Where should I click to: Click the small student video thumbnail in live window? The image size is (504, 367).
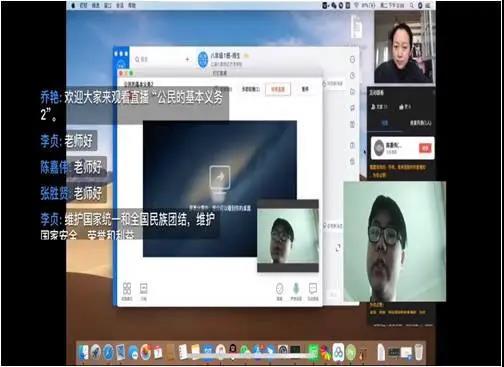[x=288, y=236]
